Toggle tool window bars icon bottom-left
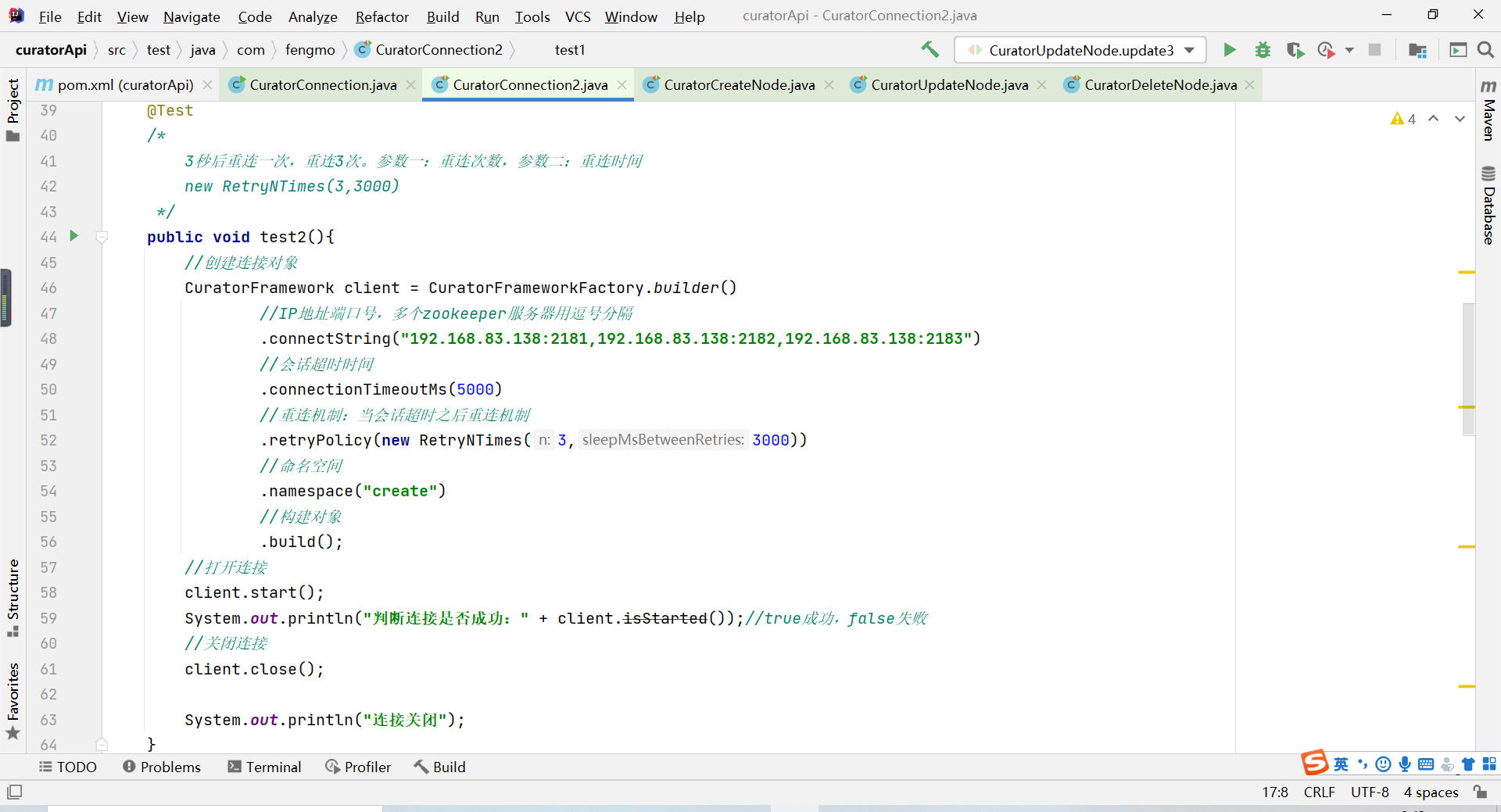The height and width of the screenshot is (812, 1501). click(x=14, y=792)
